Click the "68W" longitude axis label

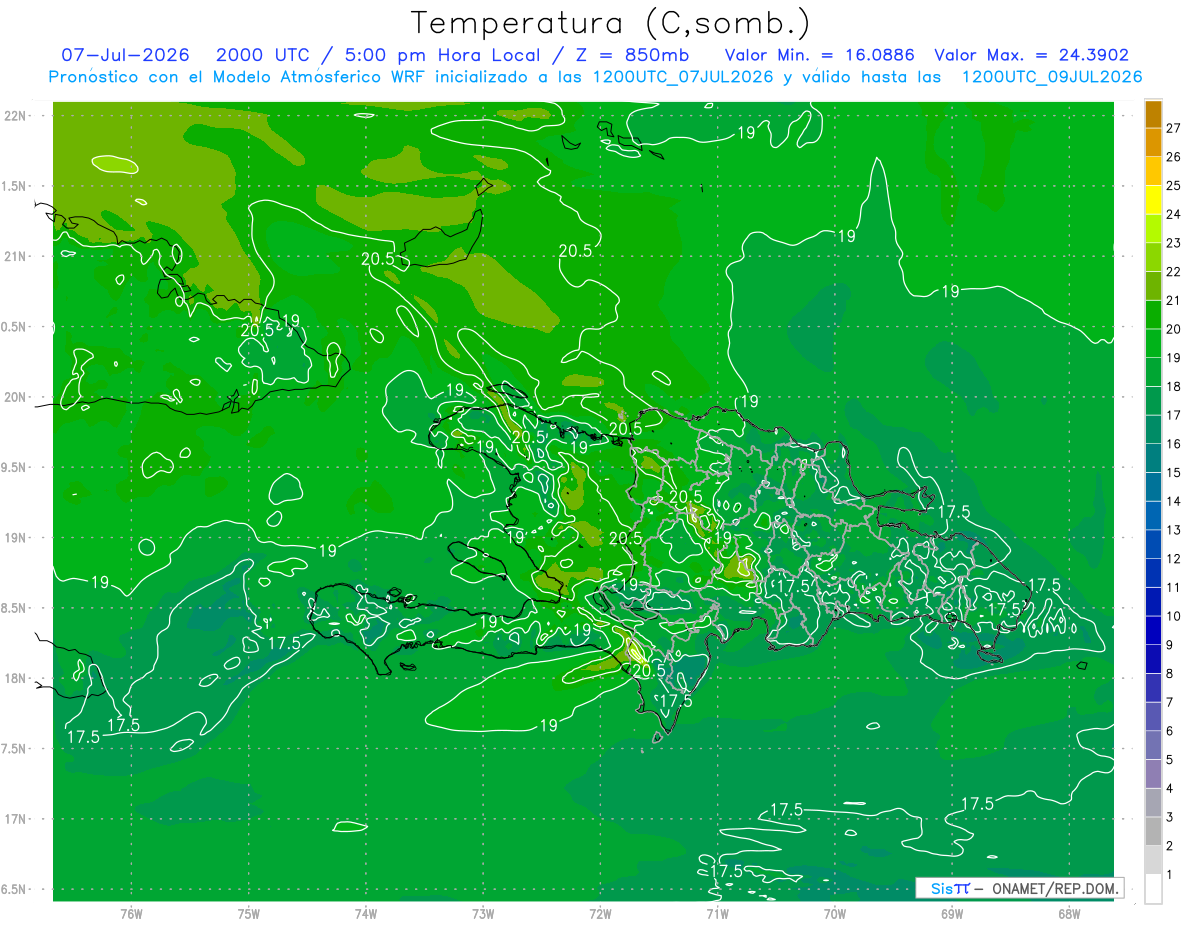pos(1069,915)
